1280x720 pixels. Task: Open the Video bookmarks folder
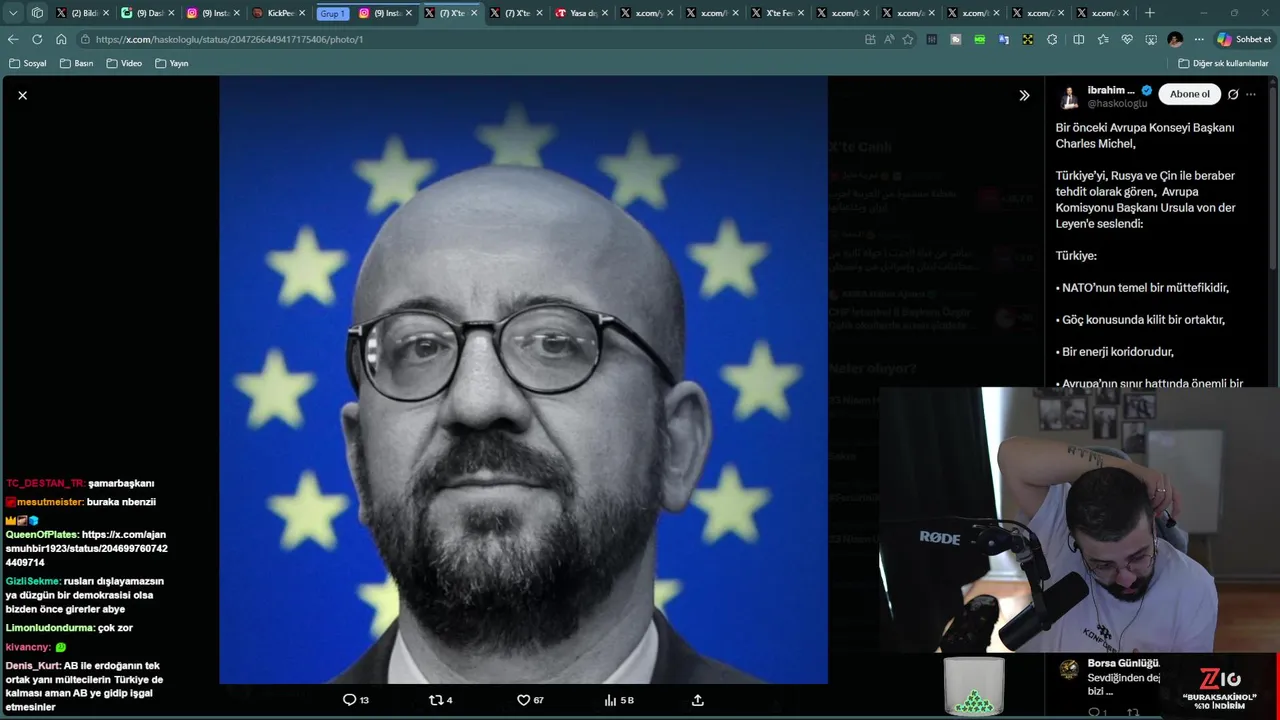[125, 63]
